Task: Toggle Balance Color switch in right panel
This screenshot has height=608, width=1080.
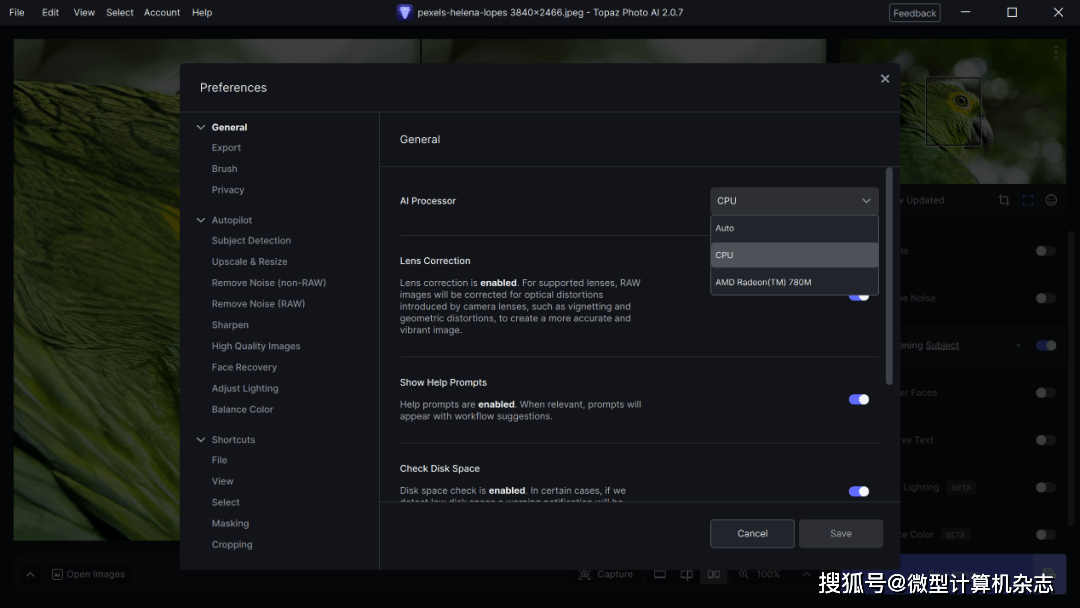Action: [x=1046, y=534]
